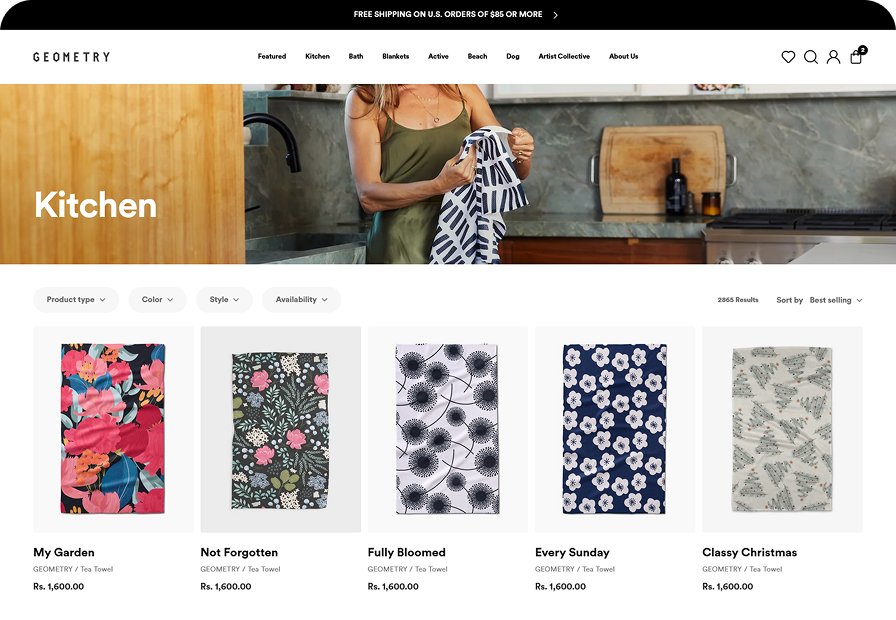This screenshot has height=620, width=896.
Task: Open the wishlist heart icon
Action: click(x=788, y=57)
